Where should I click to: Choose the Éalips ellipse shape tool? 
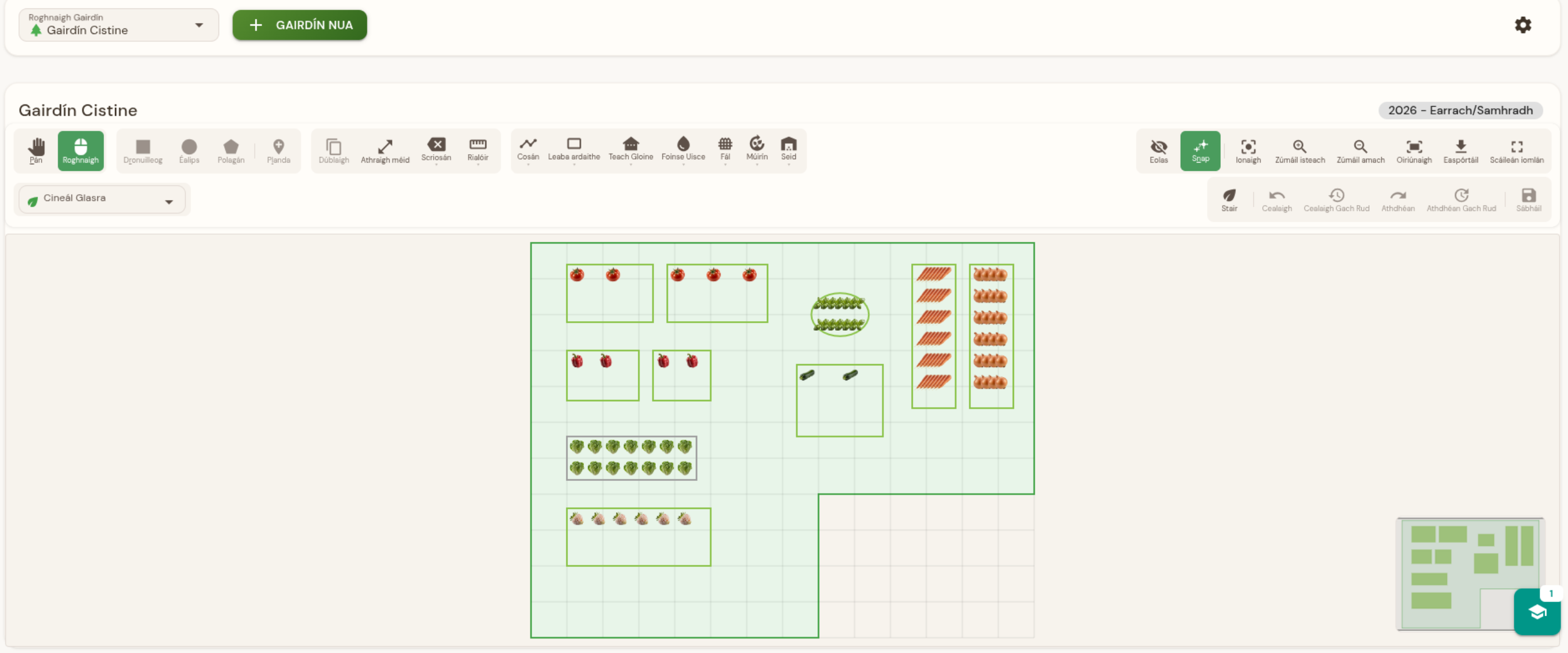click(x=189, y=150)
